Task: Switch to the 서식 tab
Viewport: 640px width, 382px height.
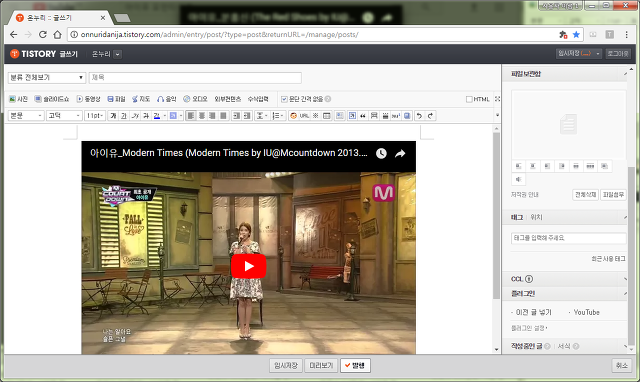Action: [564, 346]
